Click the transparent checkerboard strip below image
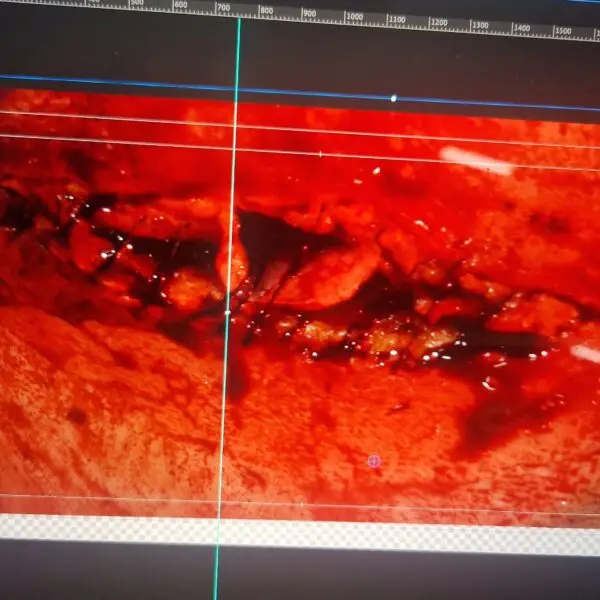The width and height of the screenshot is (600, 600). 300,528
